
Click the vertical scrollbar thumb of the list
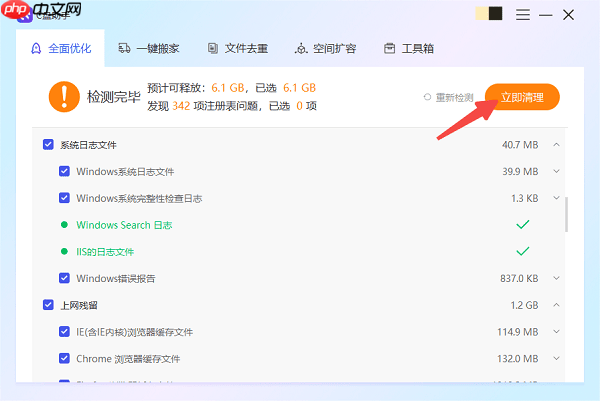point(566,214)
